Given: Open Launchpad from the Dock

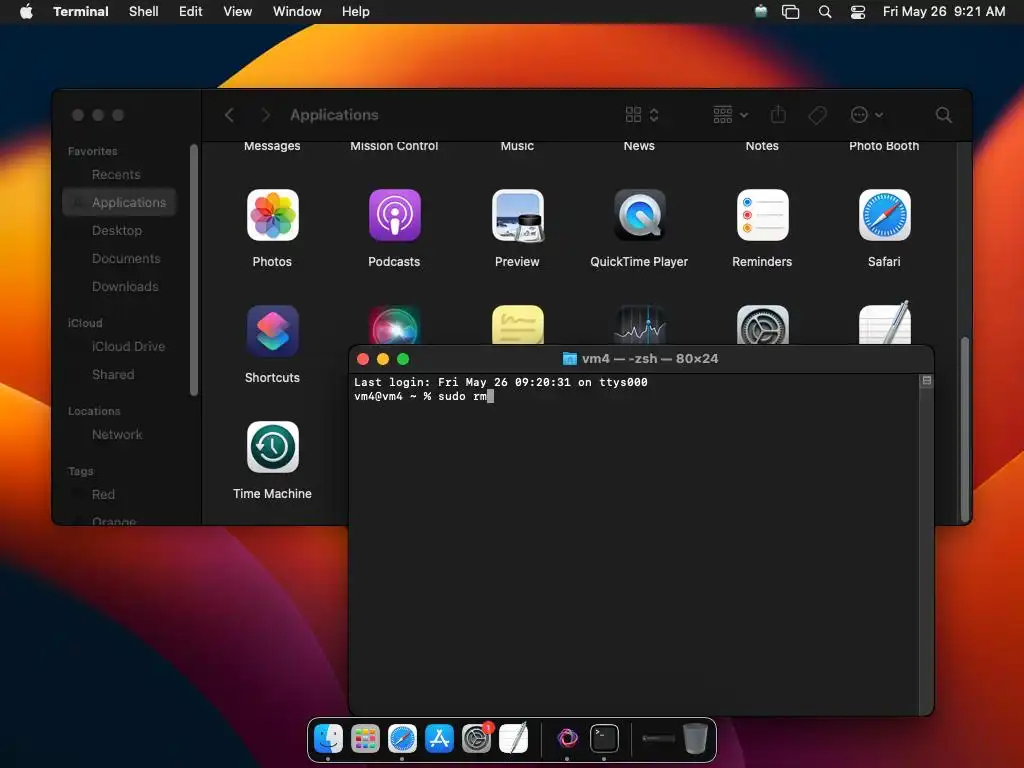Looking at the screenshot, I should [x=365, y=739].
